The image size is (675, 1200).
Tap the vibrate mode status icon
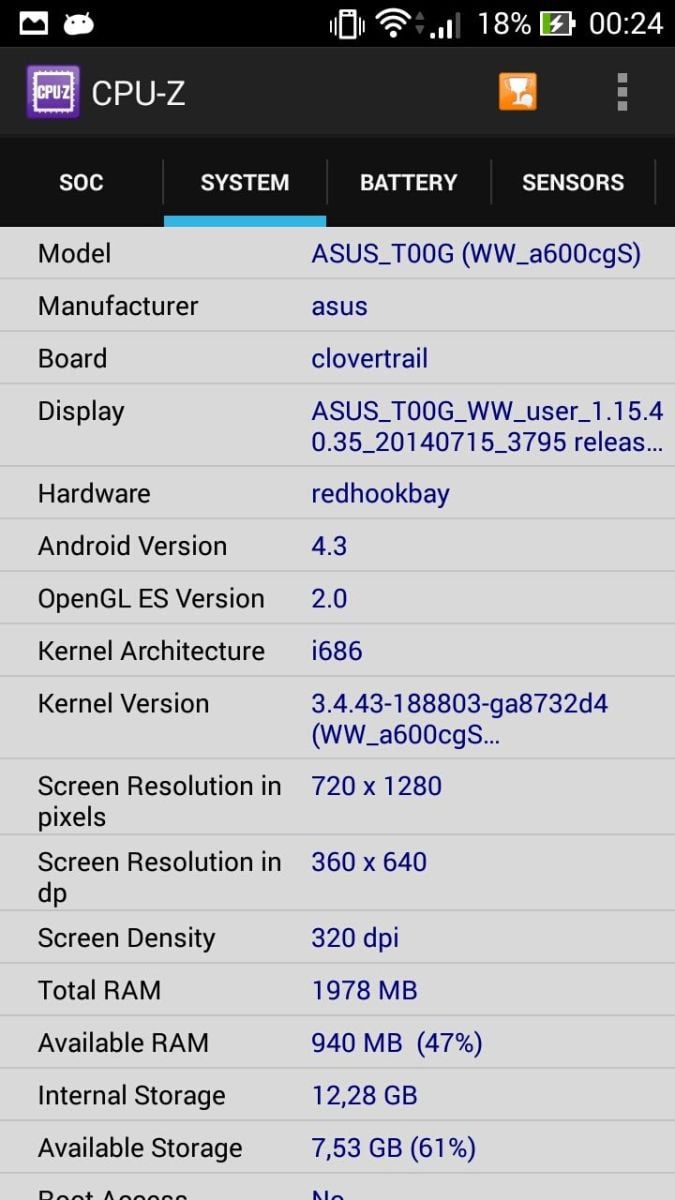pyautogui.click(x=347, y=23)
